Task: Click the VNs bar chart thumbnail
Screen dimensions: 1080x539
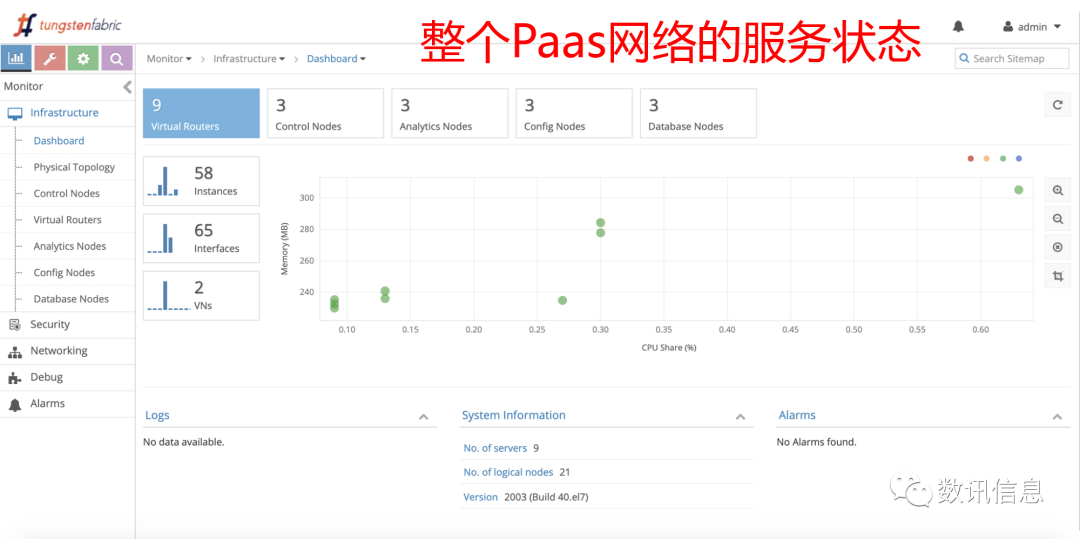Action: (x=169, y=295)
